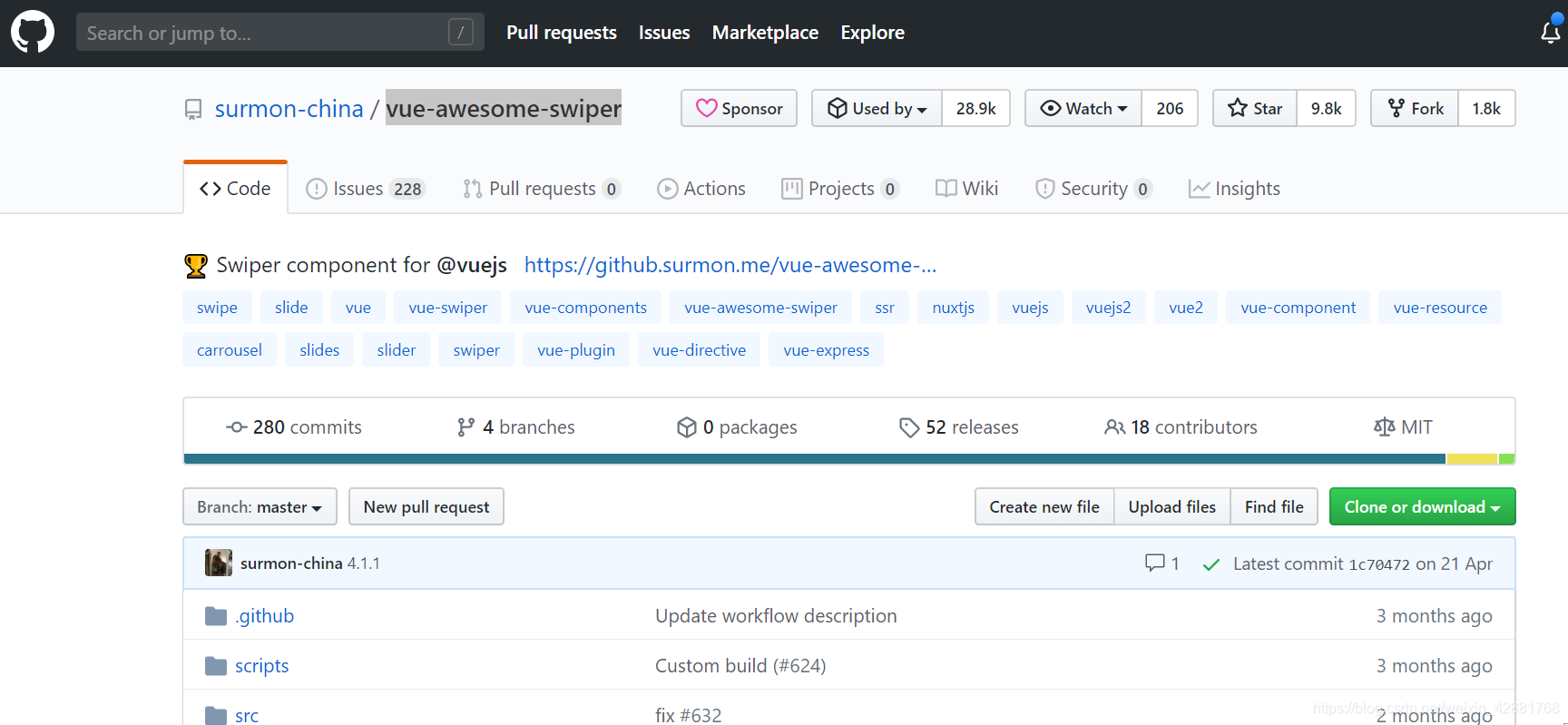Open Issues in the top navigation

664,33
